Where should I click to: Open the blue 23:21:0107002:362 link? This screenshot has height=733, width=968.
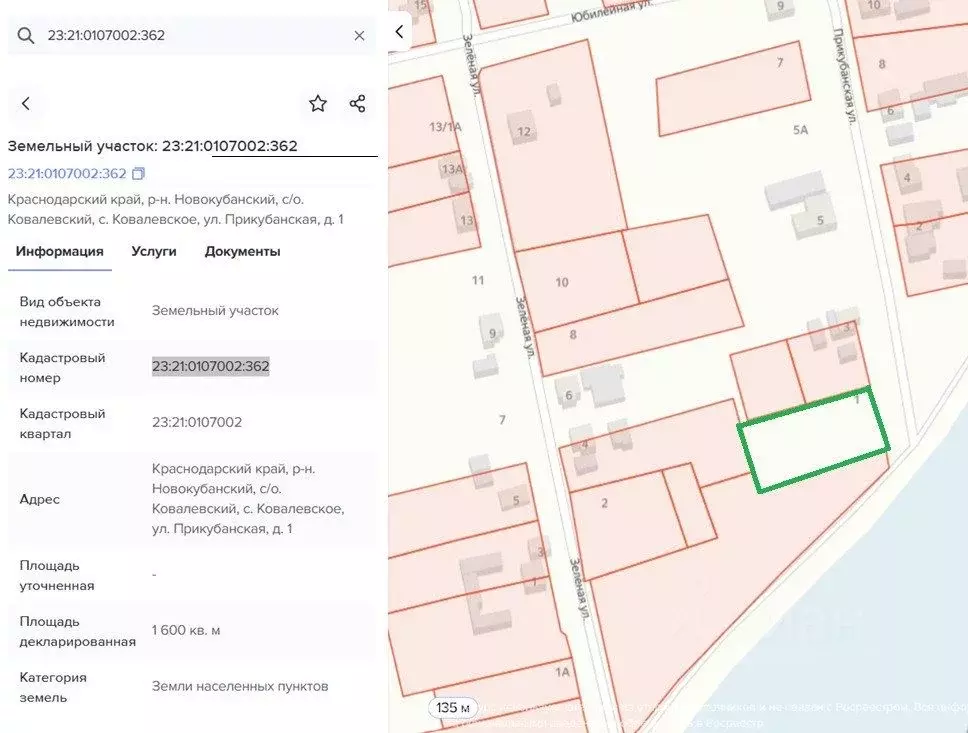click(67, 174)
